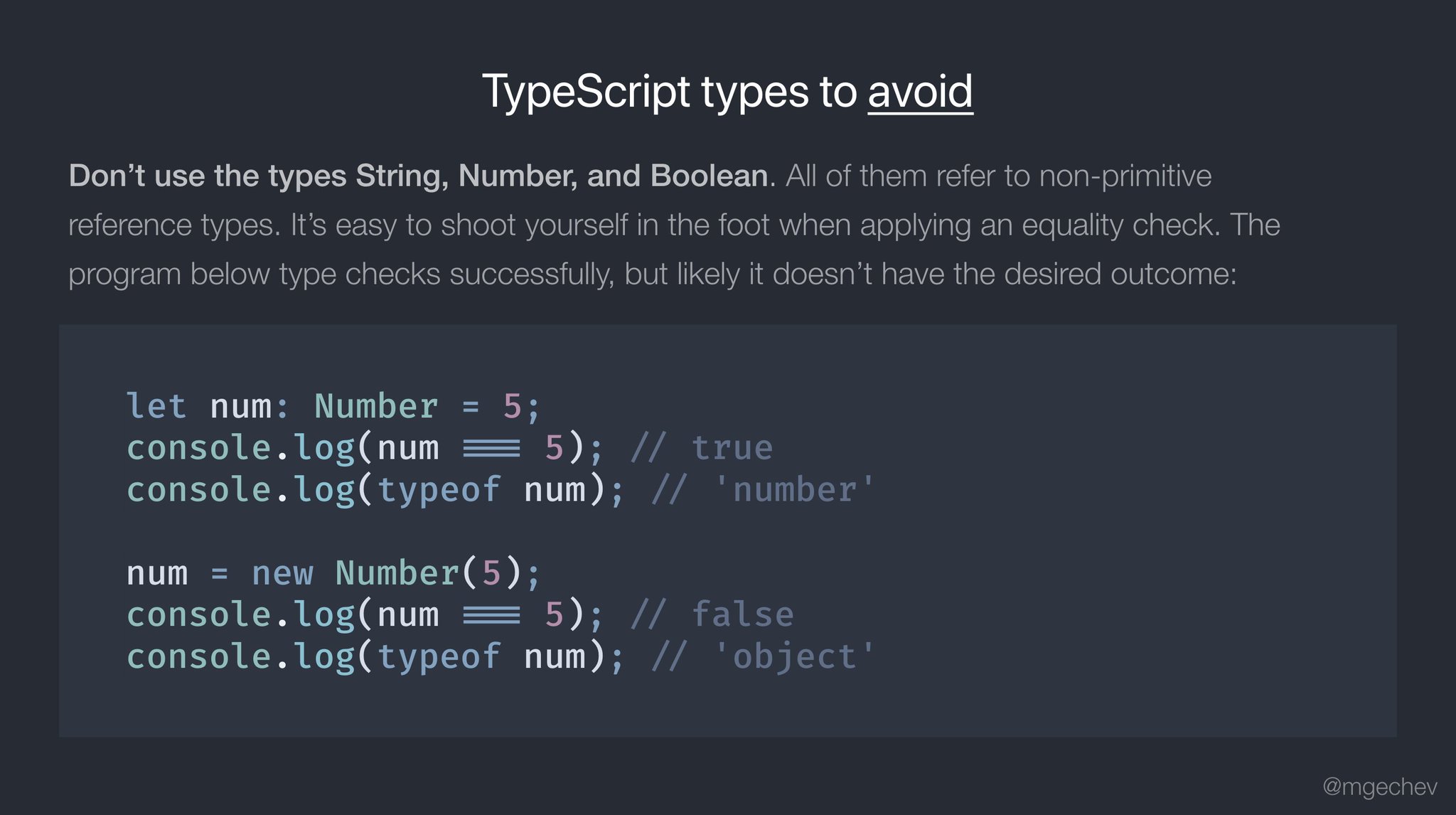Click the phrase 'non-primitive' in description
The width and height of the screenshot is (1456, 815).
1125,176
